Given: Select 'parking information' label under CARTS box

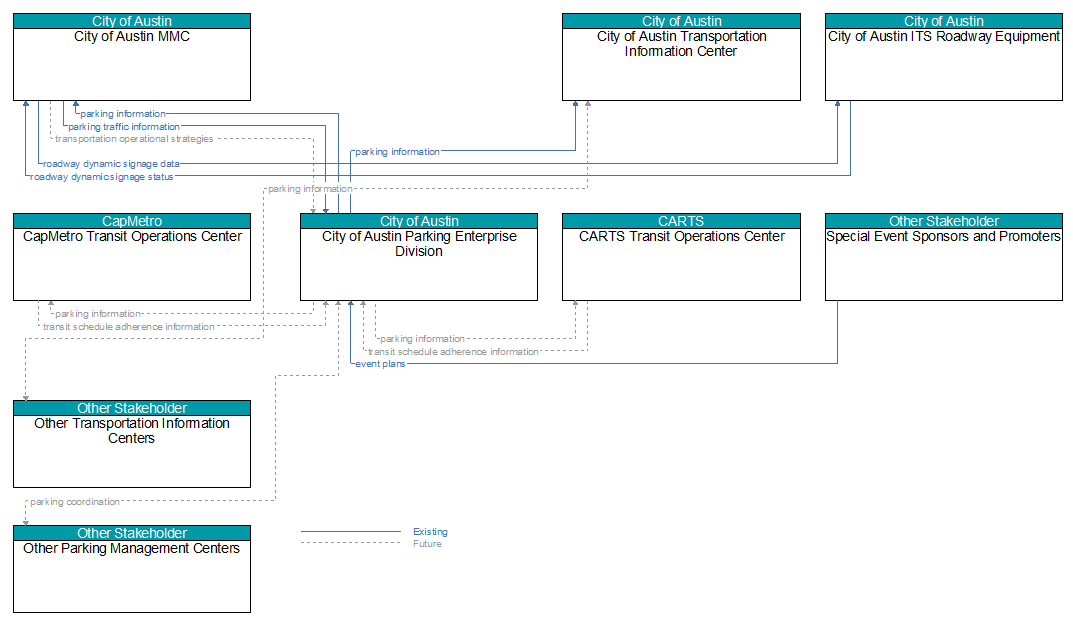Looking at the screenshot, I should [x=422, y=339].
